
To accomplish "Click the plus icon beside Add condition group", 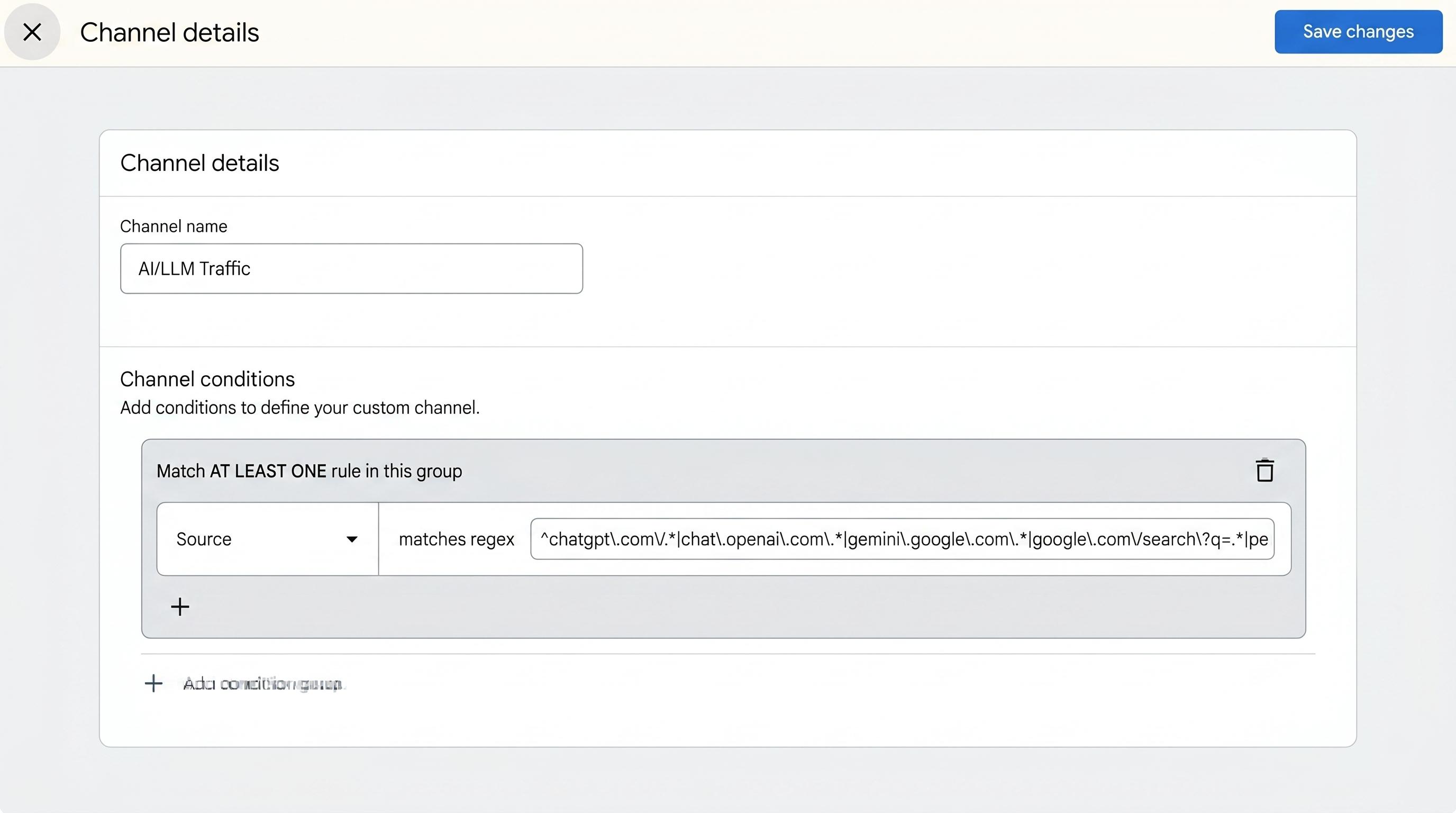I will pyautogui.click(x=153, y=683).
